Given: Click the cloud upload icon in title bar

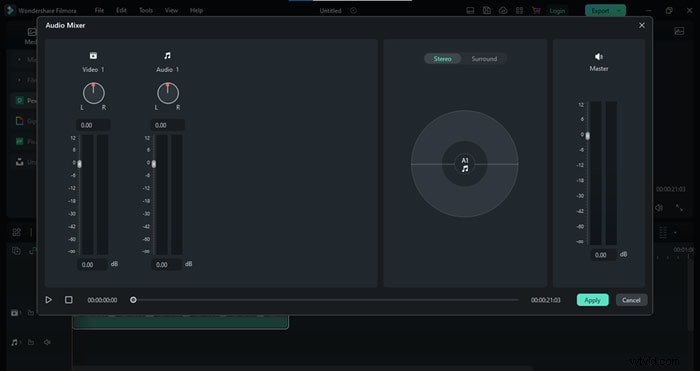Looking at the screenshot, I should coord(503,10).
